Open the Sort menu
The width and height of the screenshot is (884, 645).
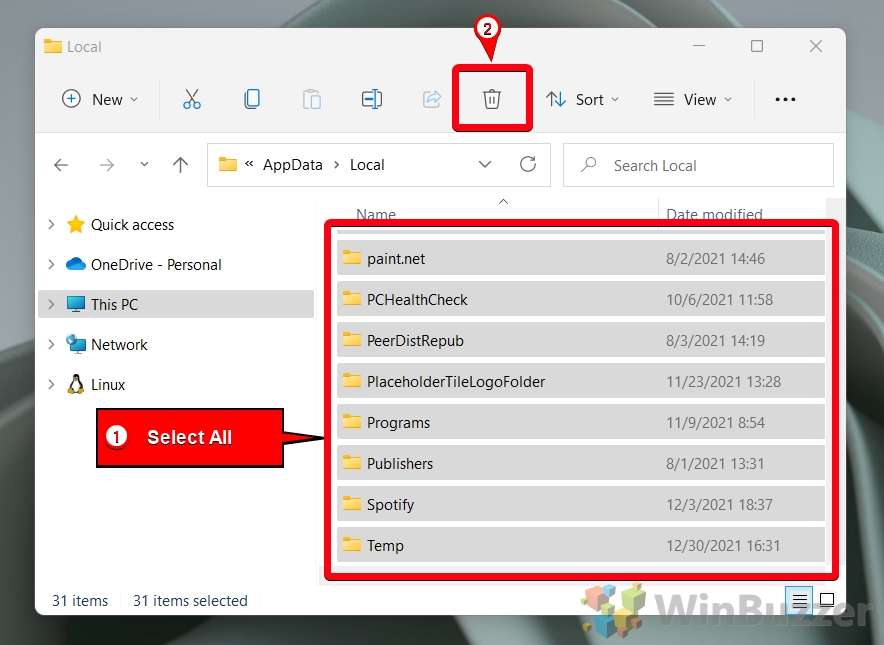coord(583,99)
